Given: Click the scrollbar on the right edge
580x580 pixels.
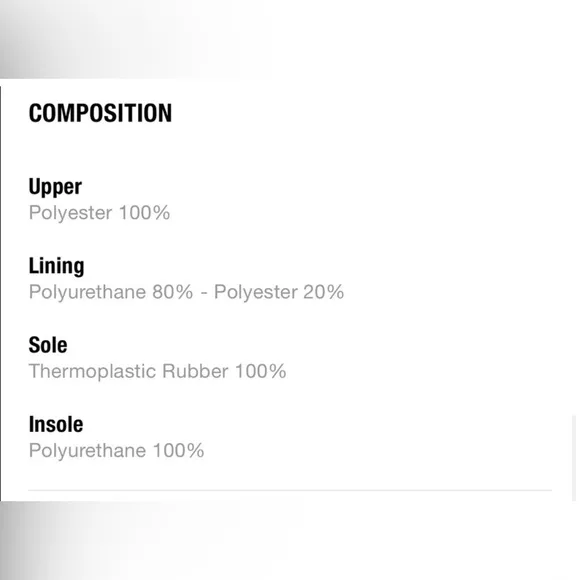Looking at the screenshot, I should click(574, 458).
